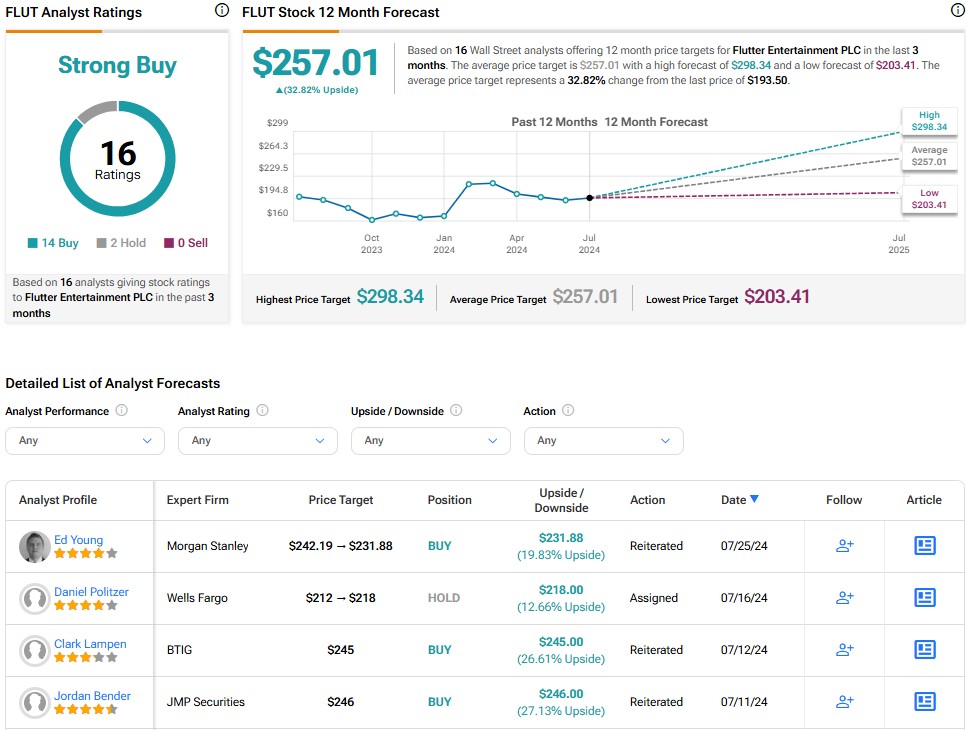The height and width of the screenshot is (730, 966).
Task: Follow Jordan Bender of JMP Securities
Action: coord(844,702)
